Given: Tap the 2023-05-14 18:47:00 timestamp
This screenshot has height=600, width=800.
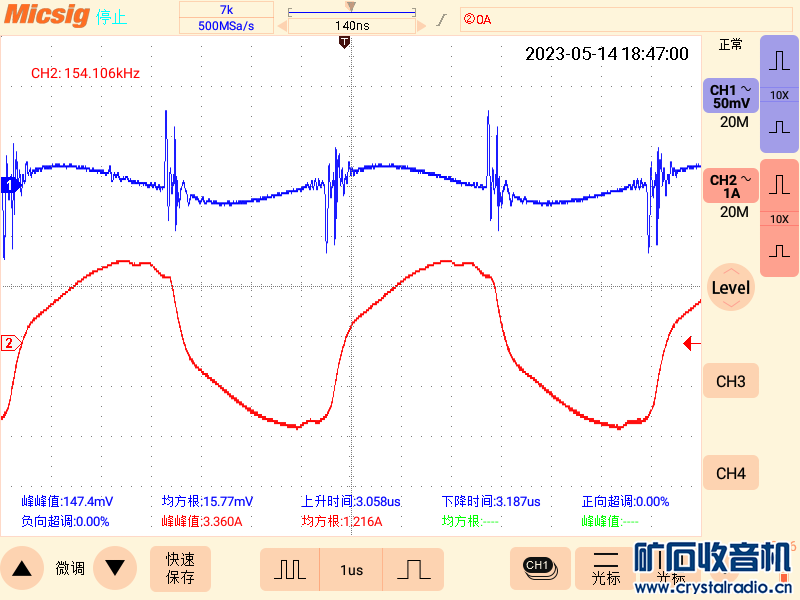Looking at the screenshot, I should [607, 54].
